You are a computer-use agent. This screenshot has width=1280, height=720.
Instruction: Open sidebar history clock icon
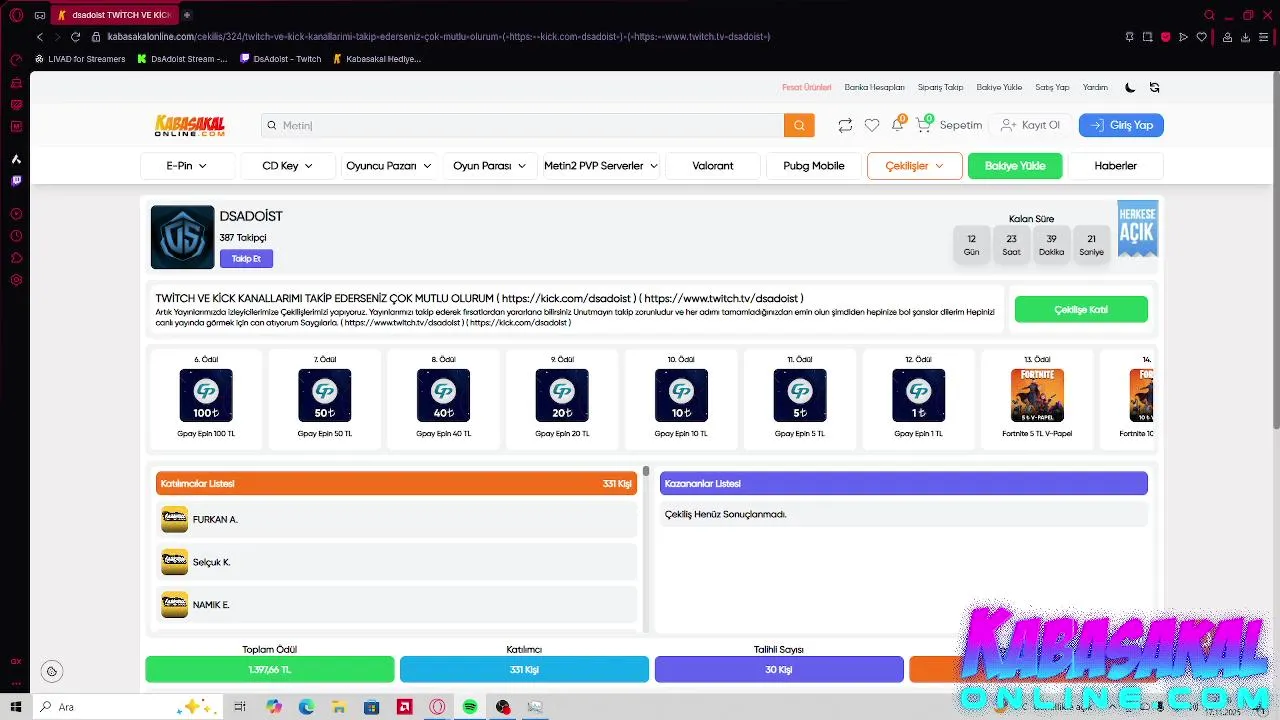16,236
